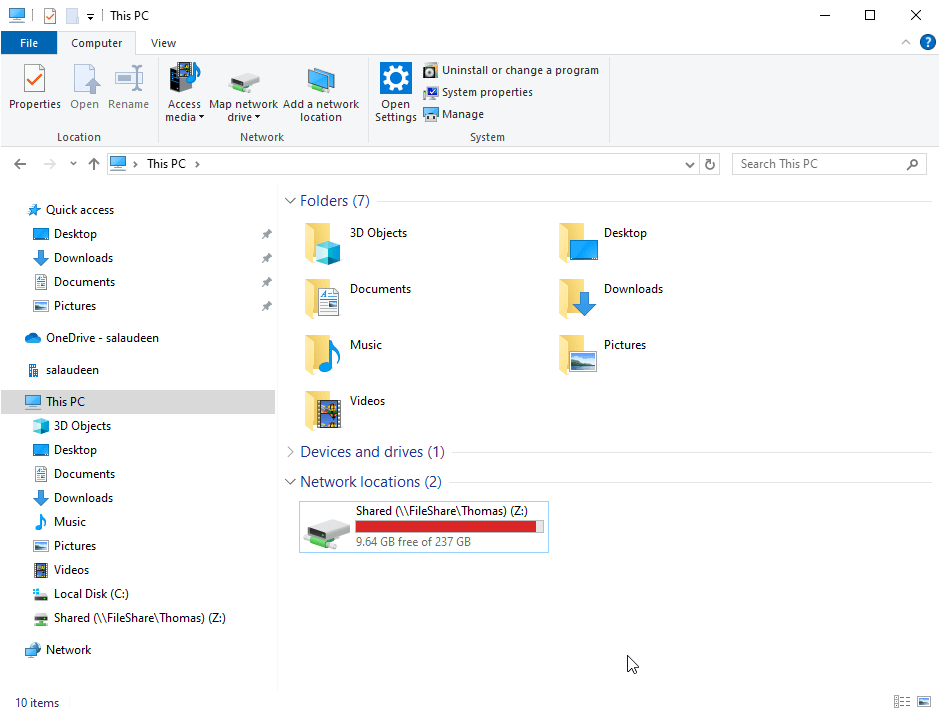Open the Help question mark icon
This screenshot has height=715, width=940.
click(927, 43)
